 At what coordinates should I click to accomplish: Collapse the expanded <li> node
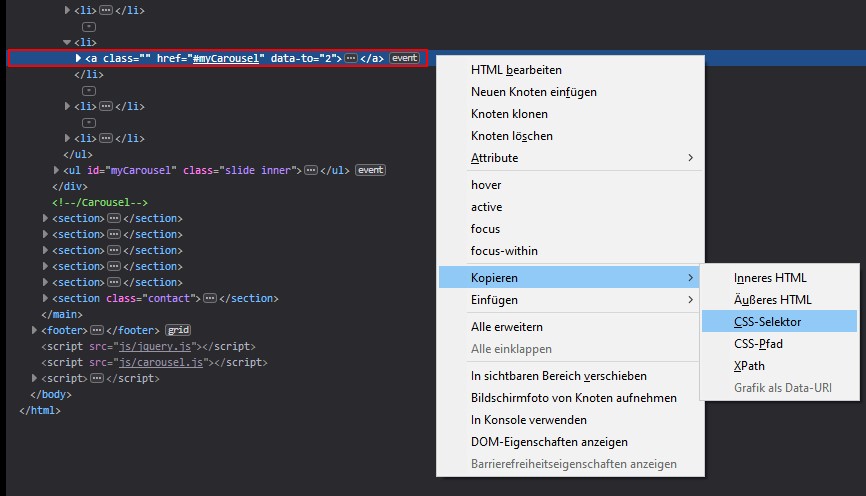click(67, 42)
